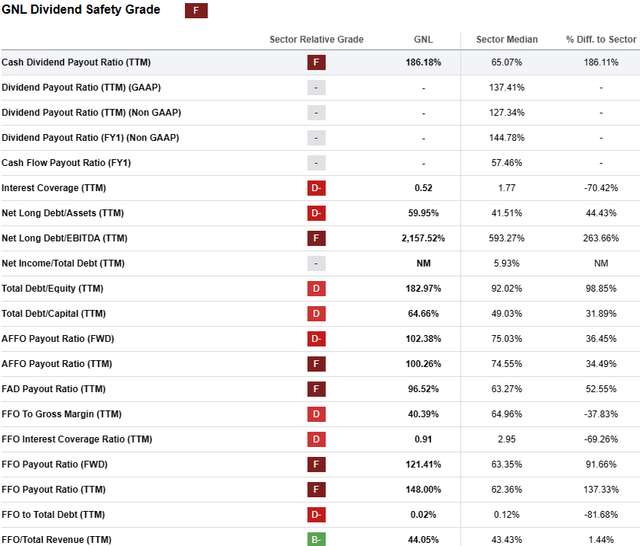Screen dimensions: 640x546
Task: Click the blank grade badge for Dividend Payout Ratio (FY1)
Action: (x=316, y=138)
